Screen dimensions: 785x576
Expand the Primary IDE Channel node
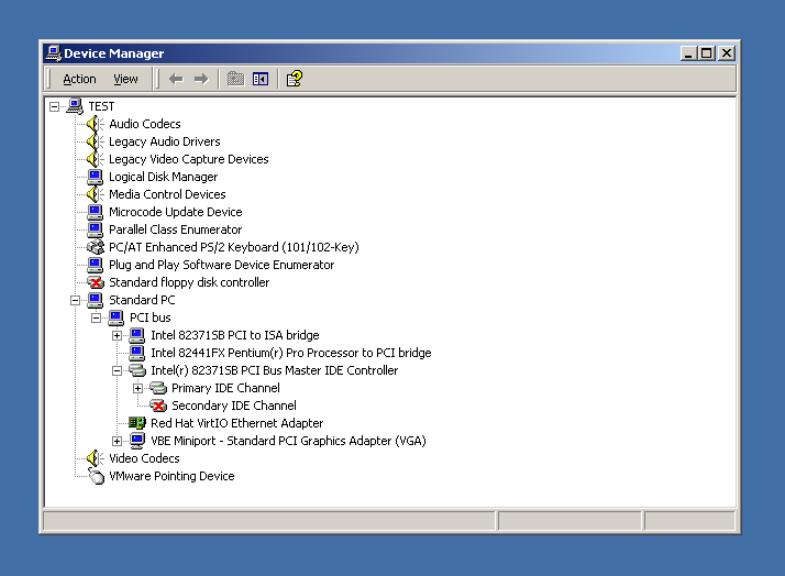[138, 388]
